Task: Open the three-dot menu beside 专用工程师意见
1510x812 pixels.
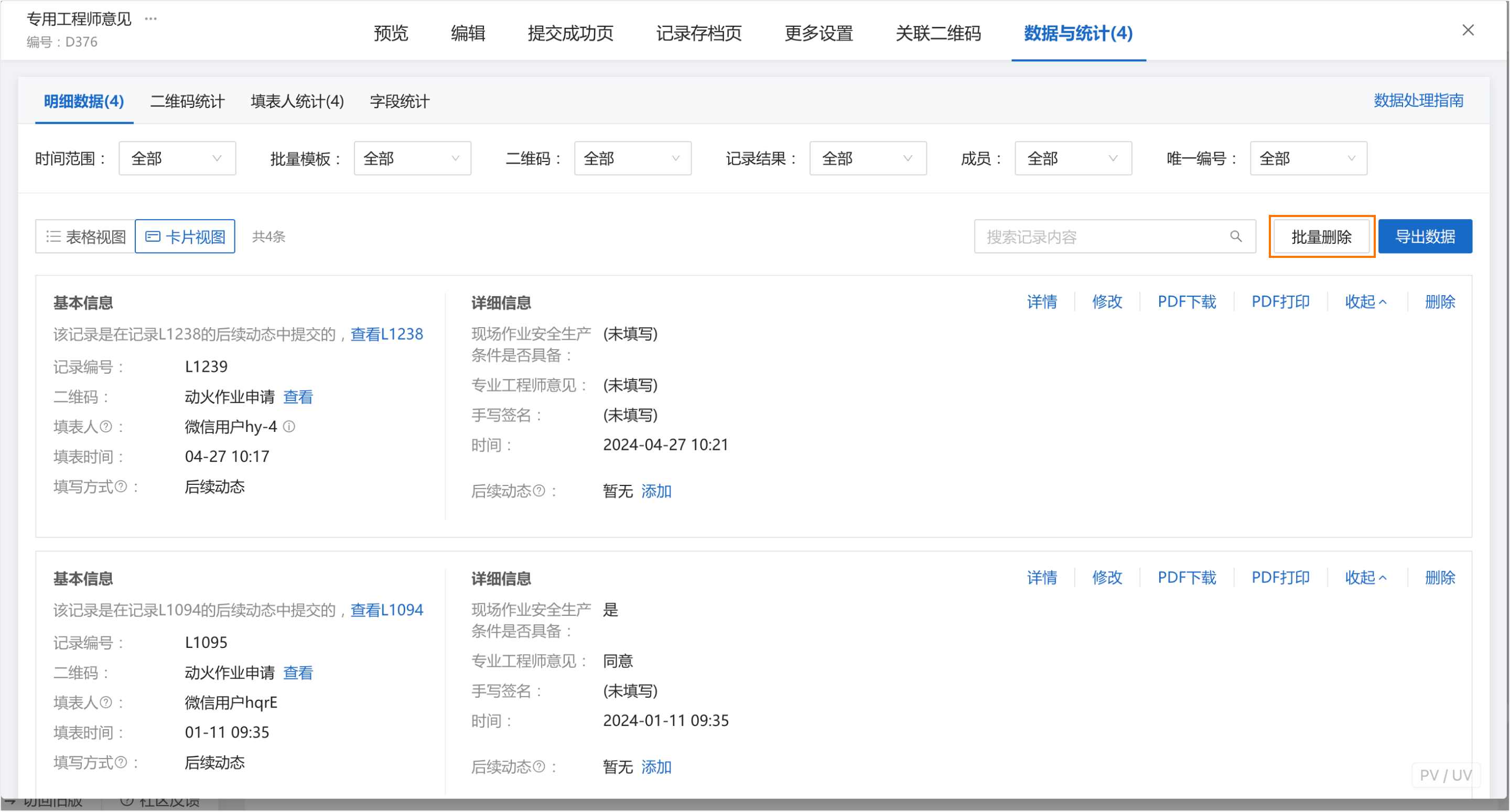Action: [150, 19]
